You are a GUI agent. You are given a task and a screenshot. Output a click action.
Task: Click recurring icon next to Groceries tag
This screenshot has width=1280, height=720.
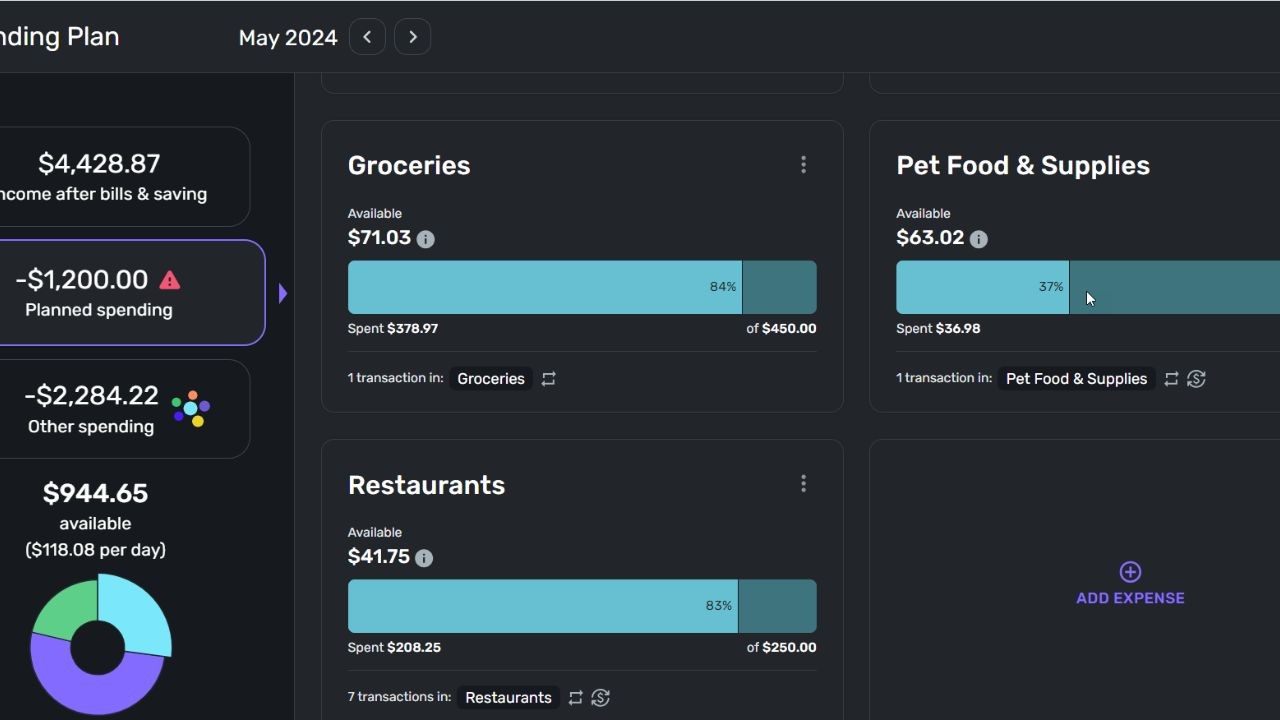[x=549, y=379]
